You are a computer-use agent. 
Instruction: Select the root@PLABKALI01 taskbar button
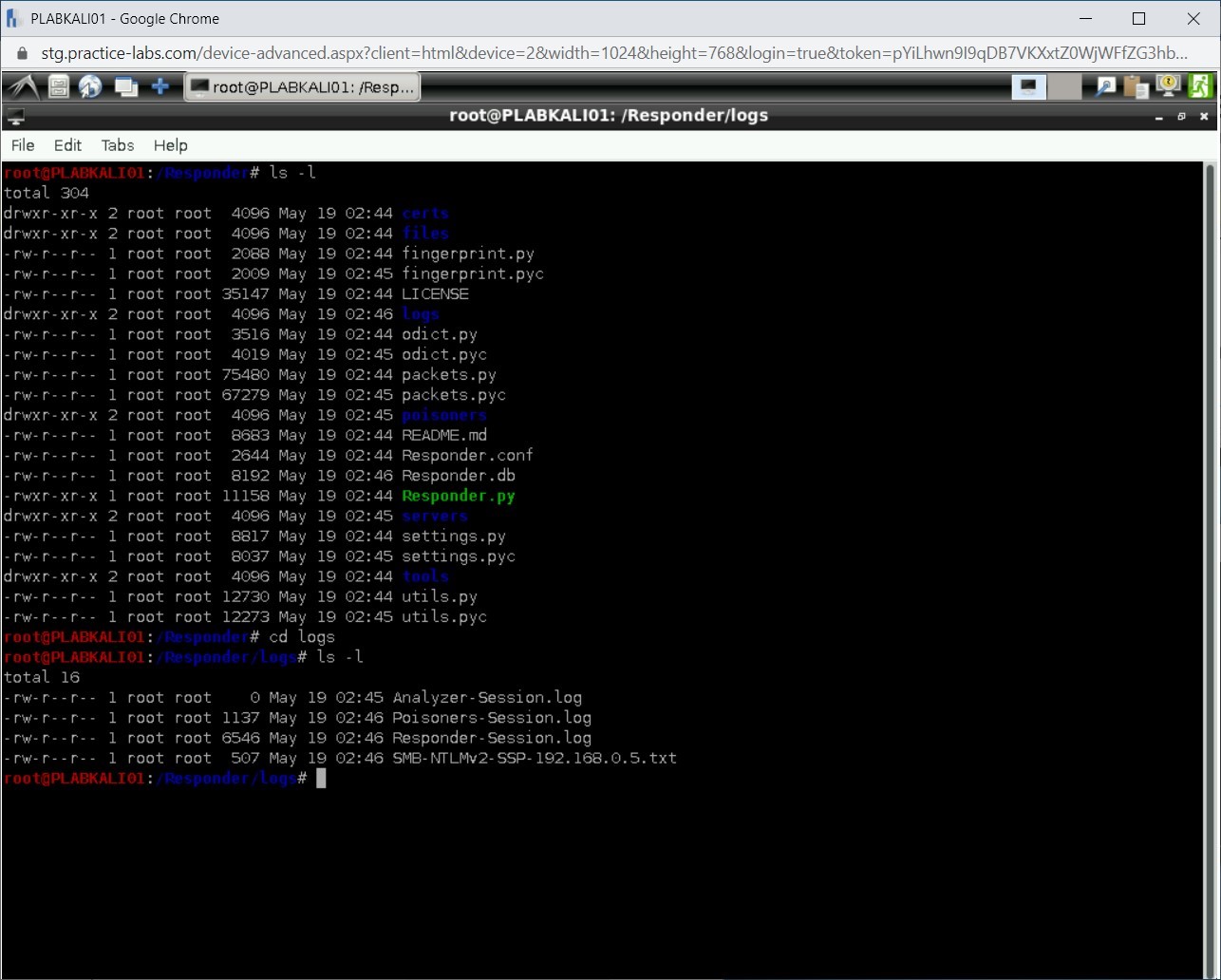[302, 86]
